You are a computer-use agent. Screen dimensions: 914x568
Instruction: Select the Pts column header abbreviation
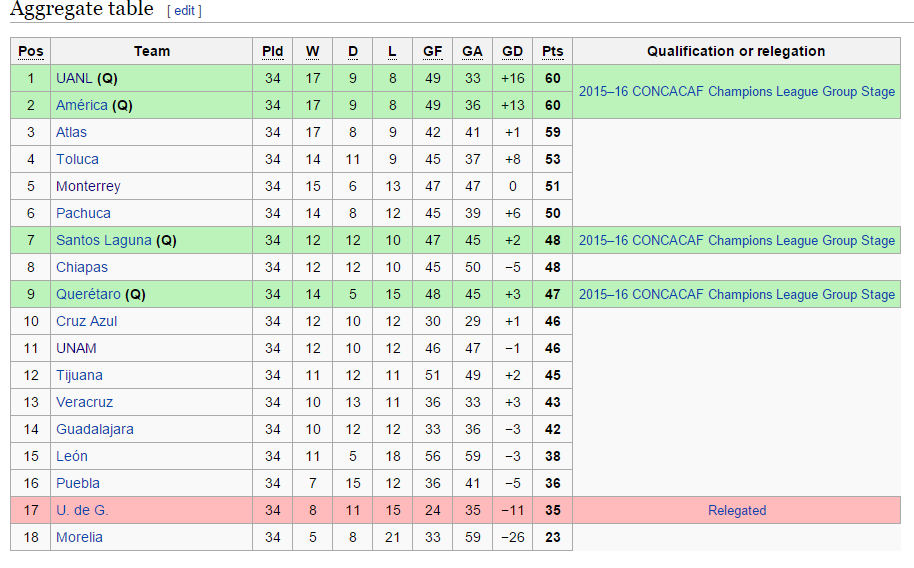[553, 51]
